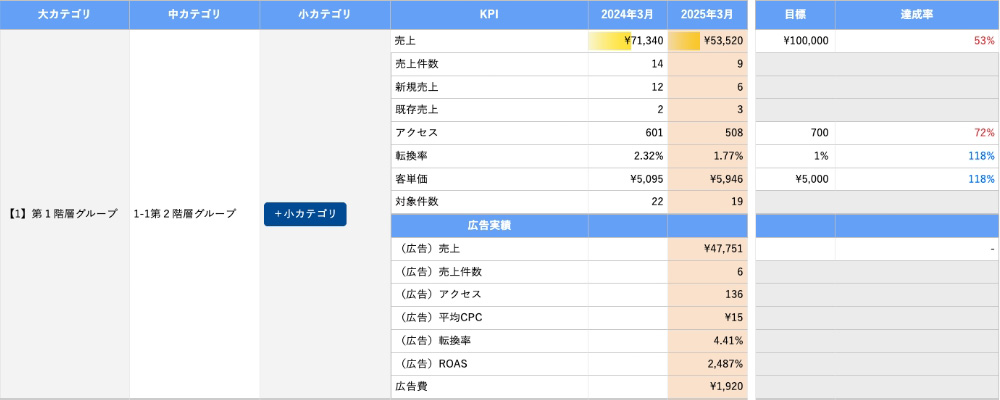Click the 2,487% ROAS value cell
The width and height of the screenshot is (1000, 400).
pyautogui.click(x=707, y=364)
